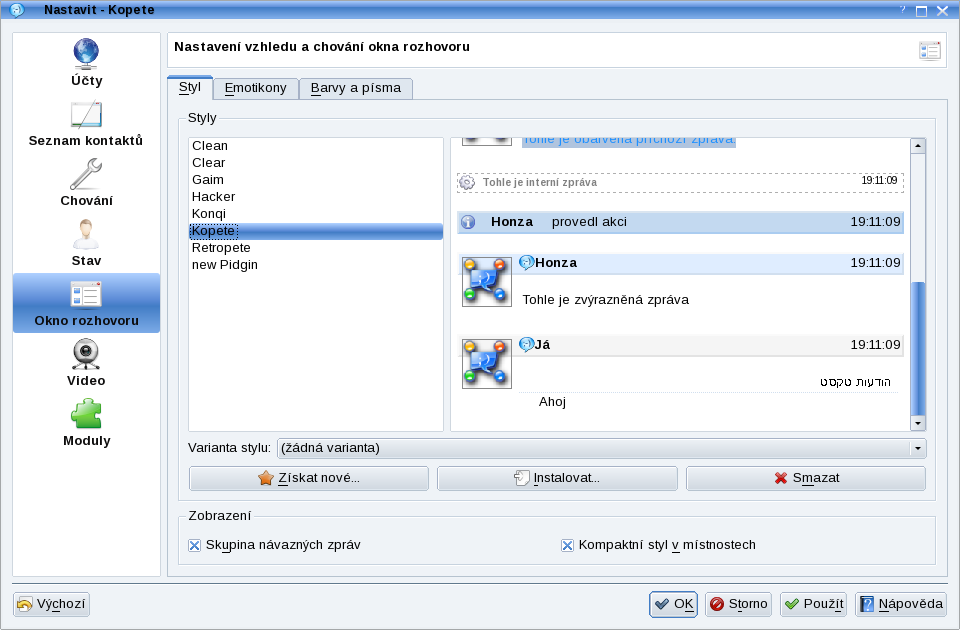
Task: Switch to the Styl tab
Action: pyautogui.click(x=190, y=88)
